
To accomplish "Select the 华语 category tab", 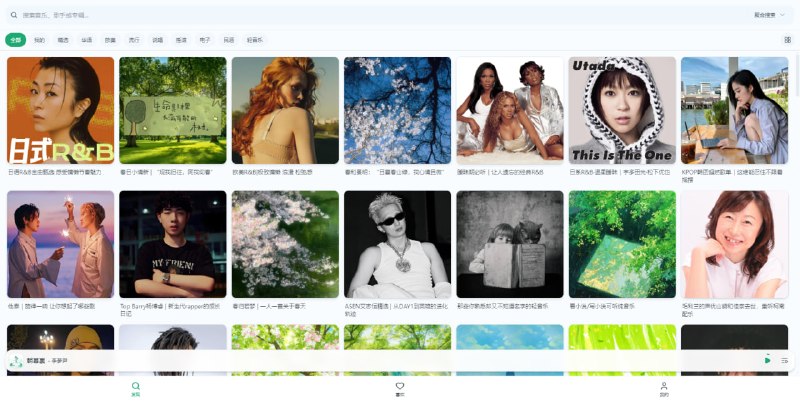I will pos(87,40).
